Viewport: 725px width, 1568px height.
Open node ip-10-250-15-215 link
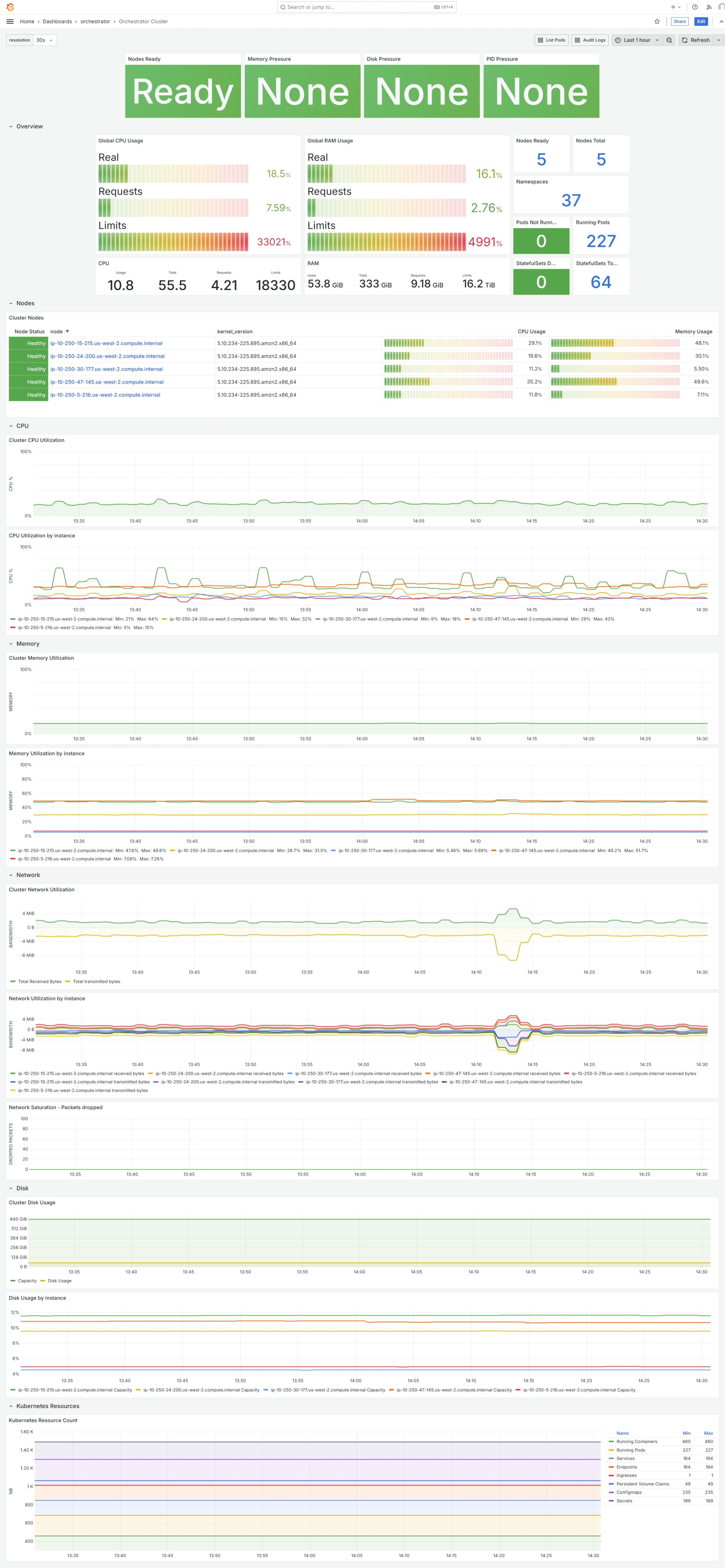point(106,343)
